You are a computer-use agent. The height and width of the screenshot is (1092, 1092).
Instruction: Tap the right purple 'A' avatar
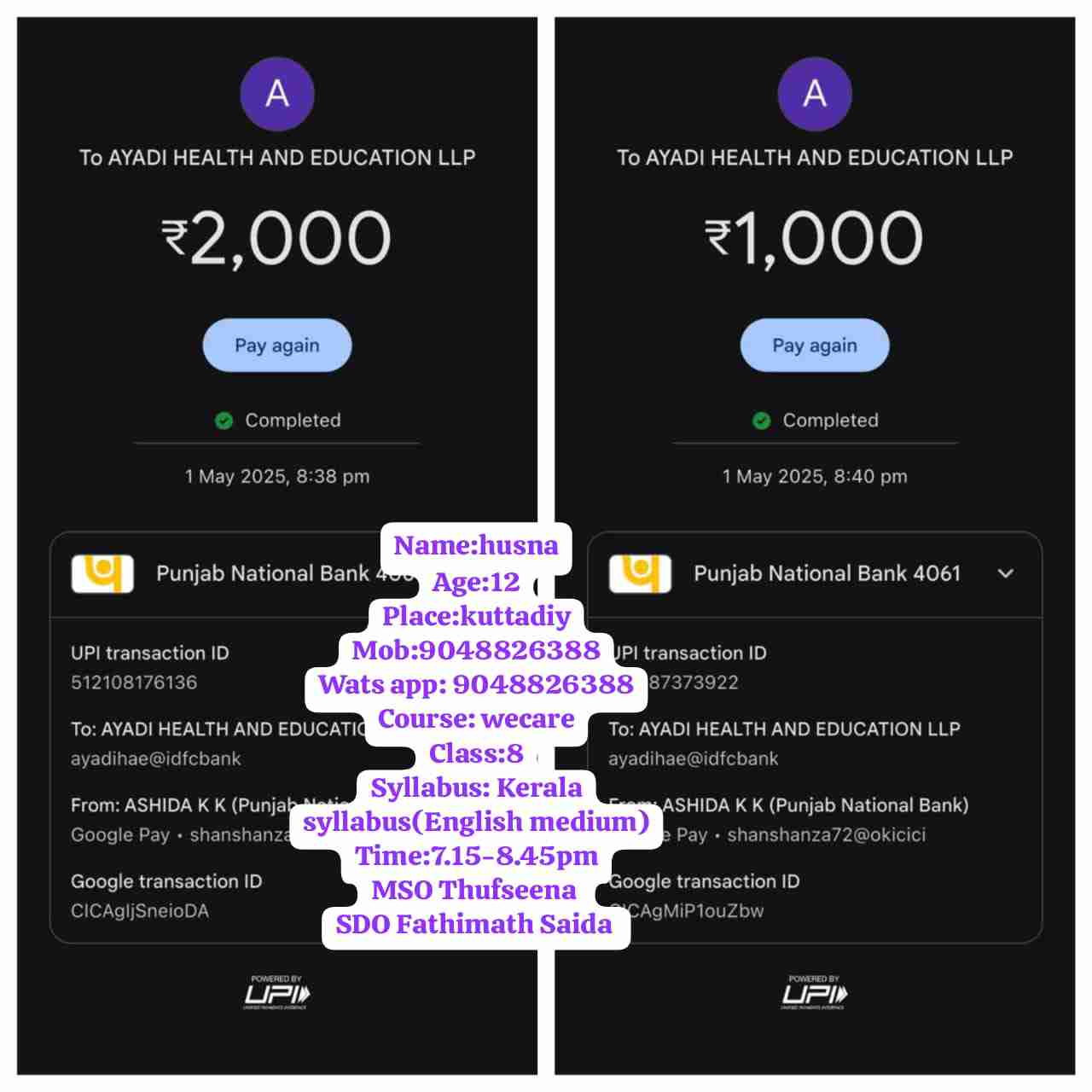pos(815,94)
